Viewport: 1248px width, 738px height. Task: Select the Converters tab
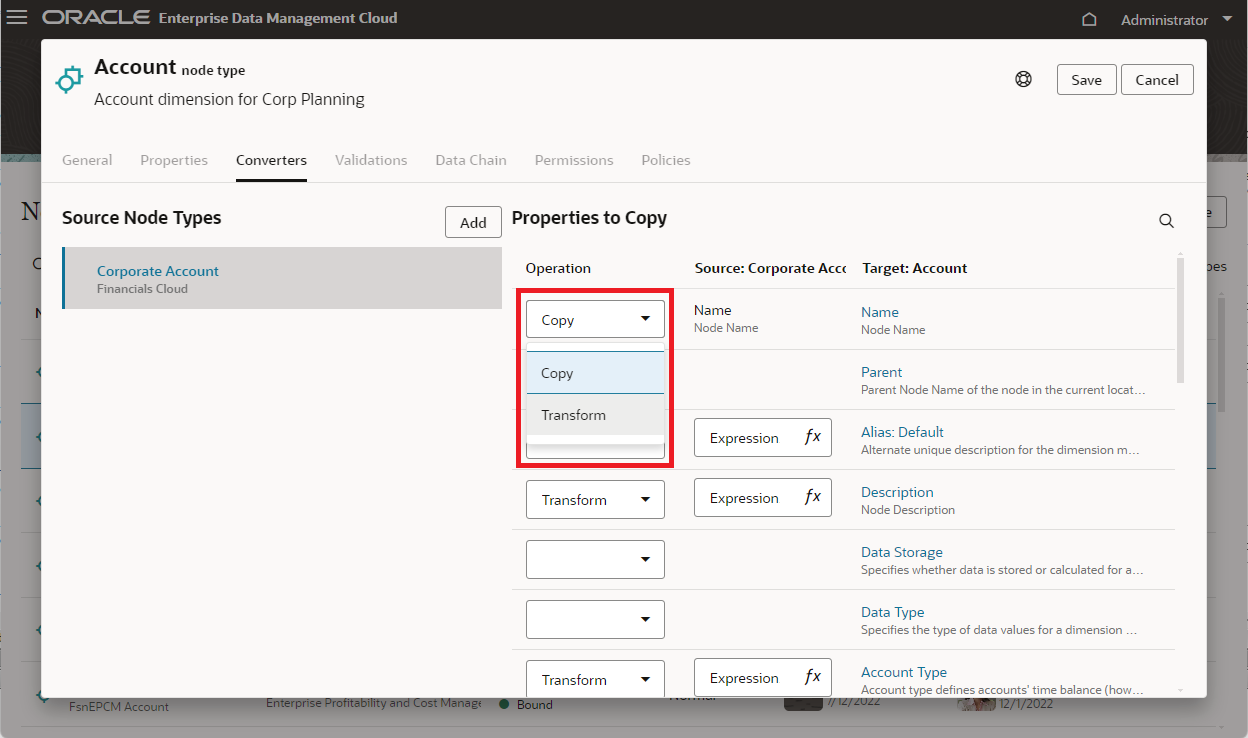pos(271,160)
